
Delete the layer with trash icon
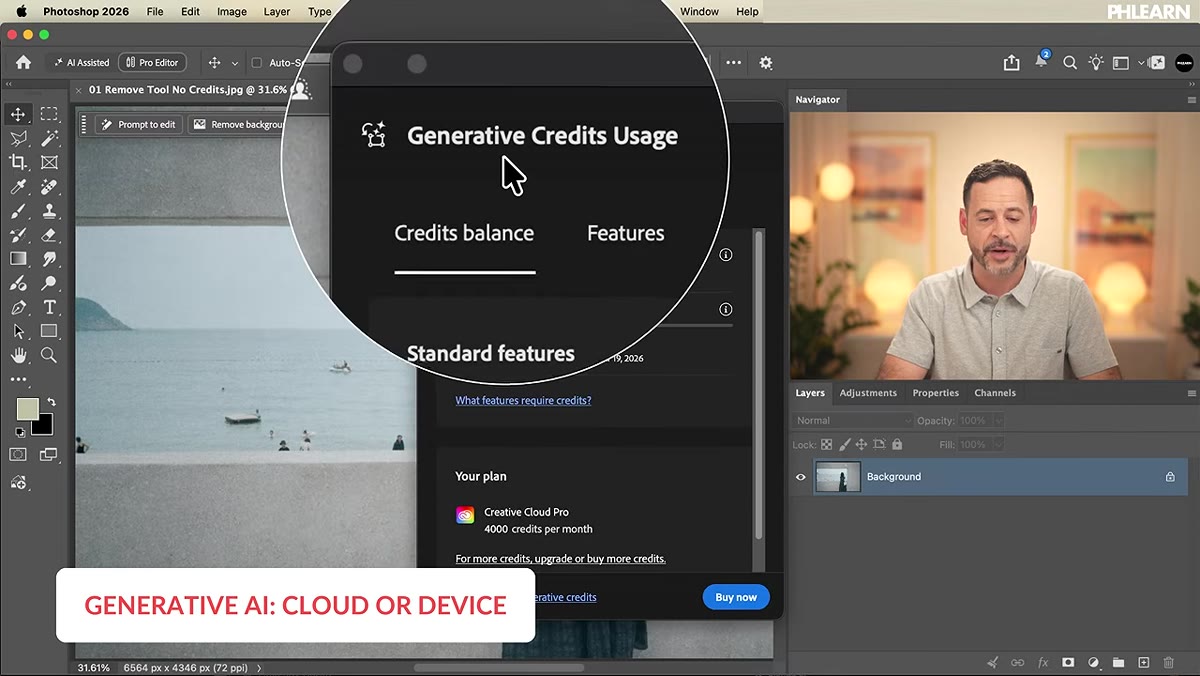(x=1169, y=662)
